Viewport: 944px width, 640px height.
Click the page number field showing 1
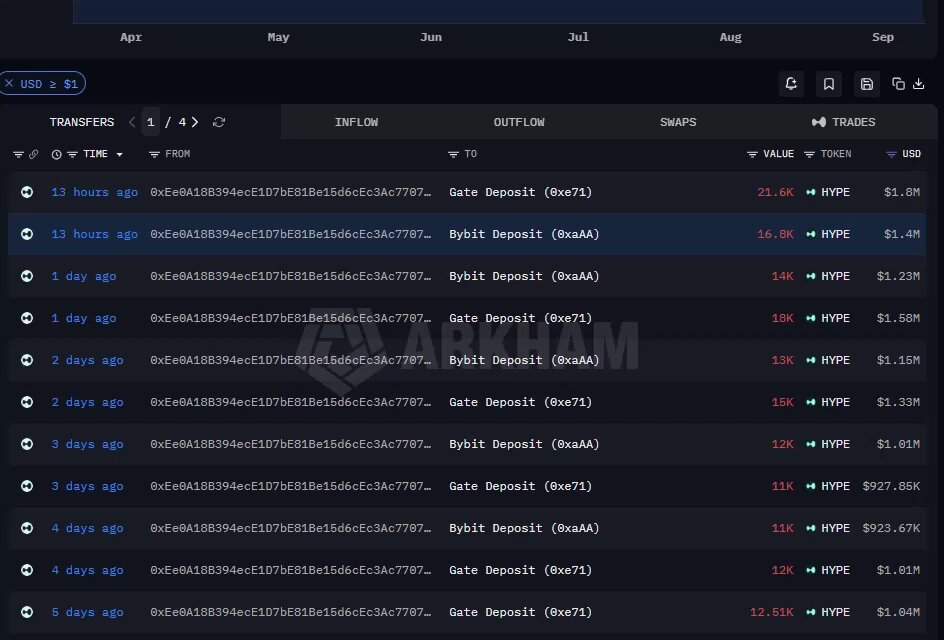[151, 122]
